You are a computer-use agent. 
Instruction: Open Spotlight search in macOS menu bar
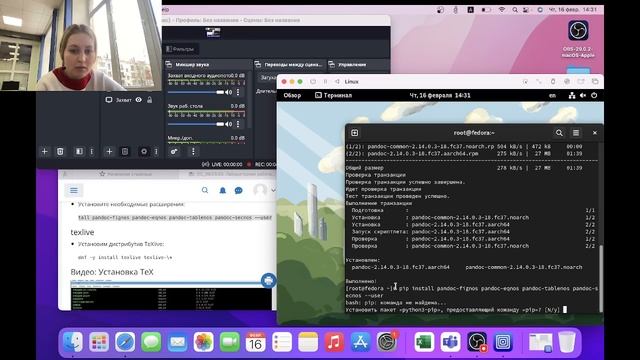[x=515, y=10]
